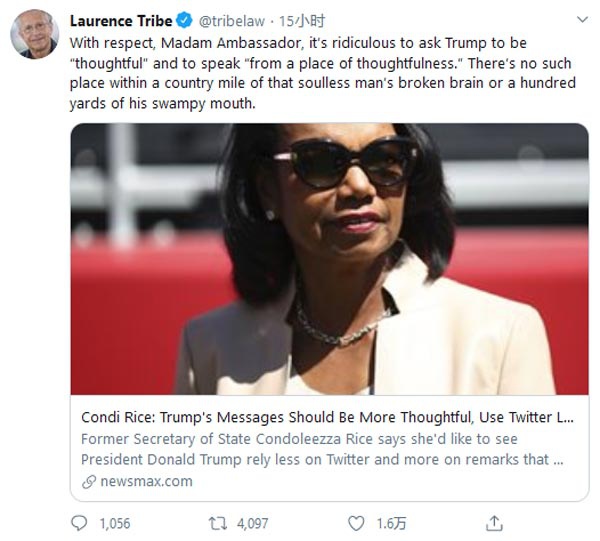Image resolution: width=600 pixels, height=541 pixels.
Task: Share the tweet via upload arrow icon
Action: [x=493, y=522]
